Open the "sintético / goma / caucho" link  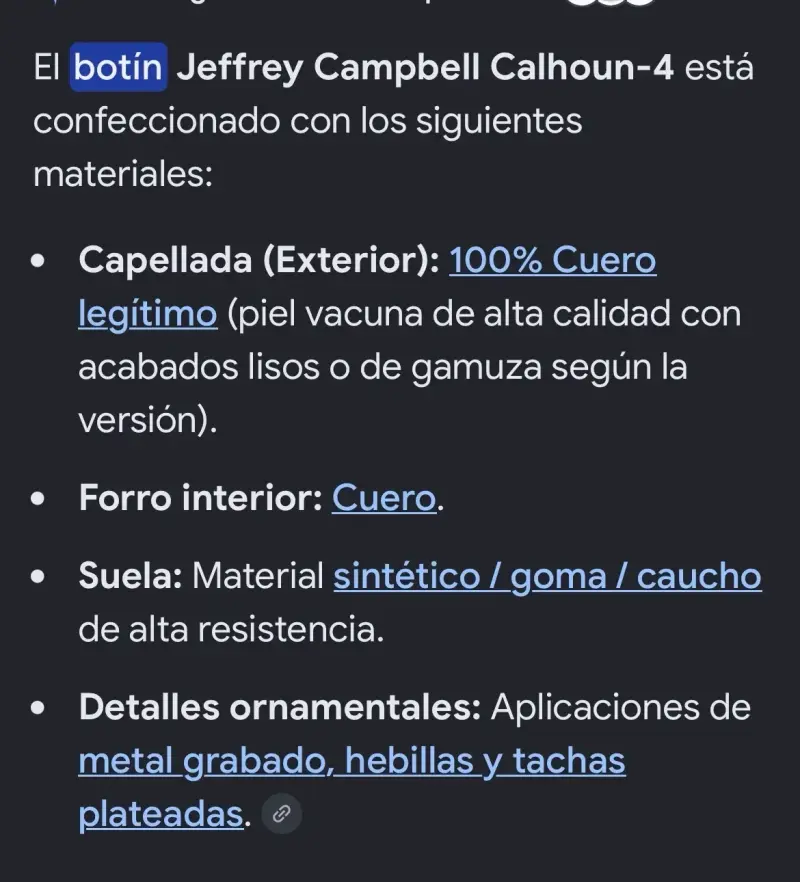tap(547, 577)
